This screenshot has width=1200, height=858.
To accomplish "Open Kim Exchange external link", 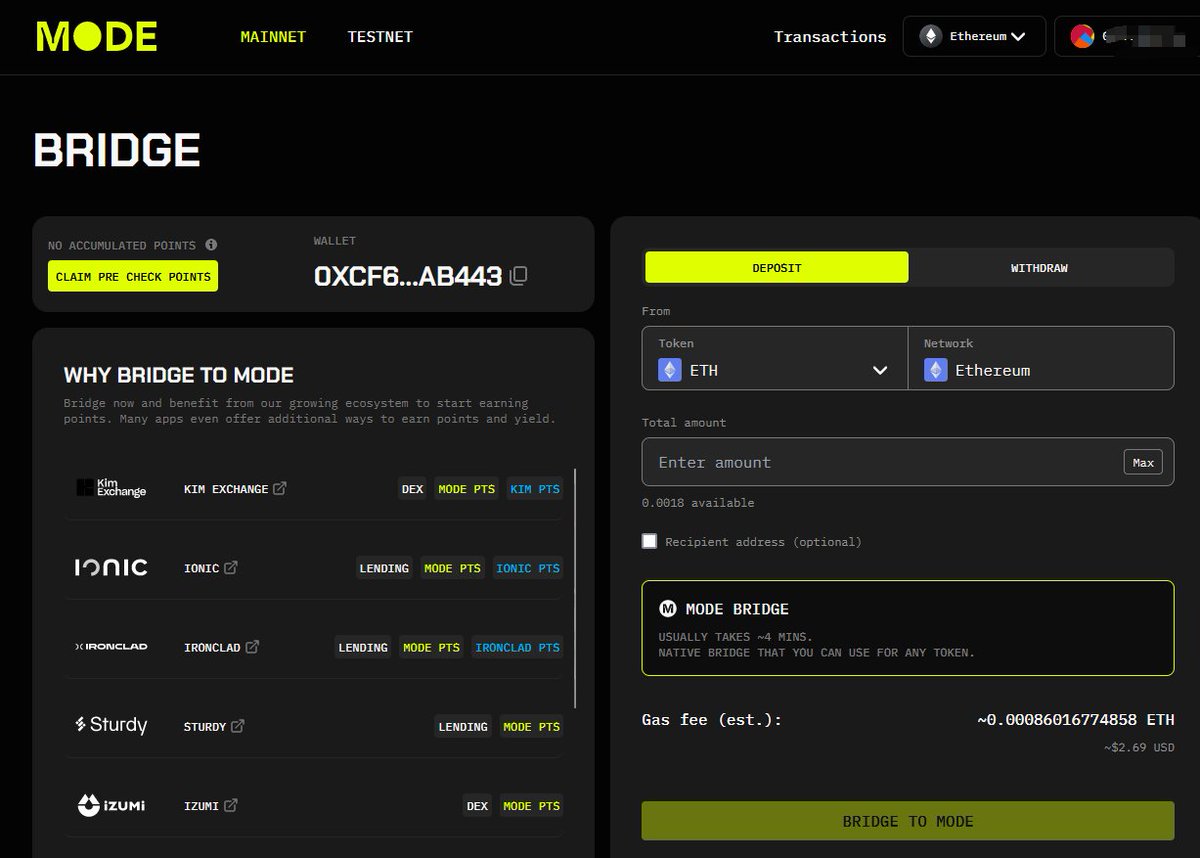I will click(x=280, y=488).
